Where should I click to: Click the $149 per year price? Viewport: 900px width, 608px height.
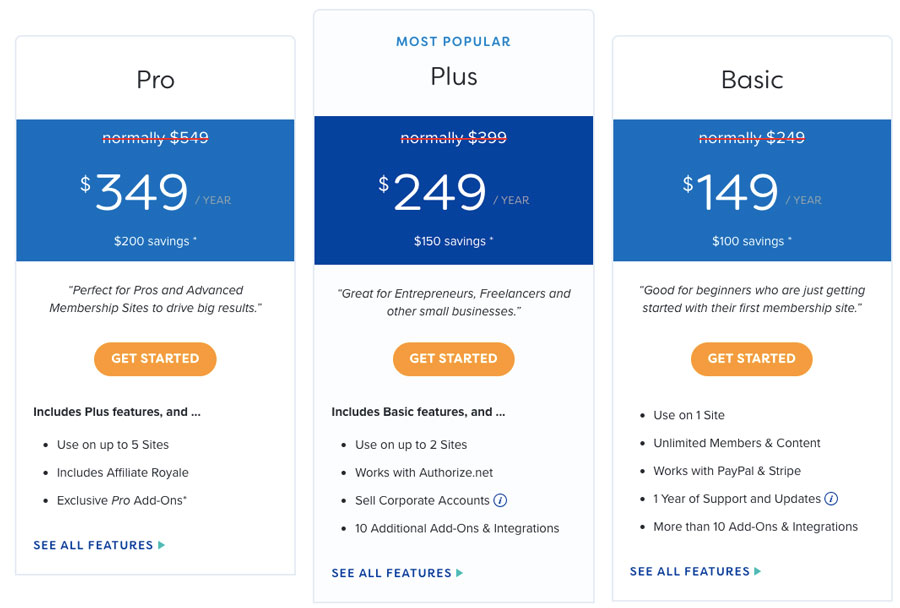(738, 193)
